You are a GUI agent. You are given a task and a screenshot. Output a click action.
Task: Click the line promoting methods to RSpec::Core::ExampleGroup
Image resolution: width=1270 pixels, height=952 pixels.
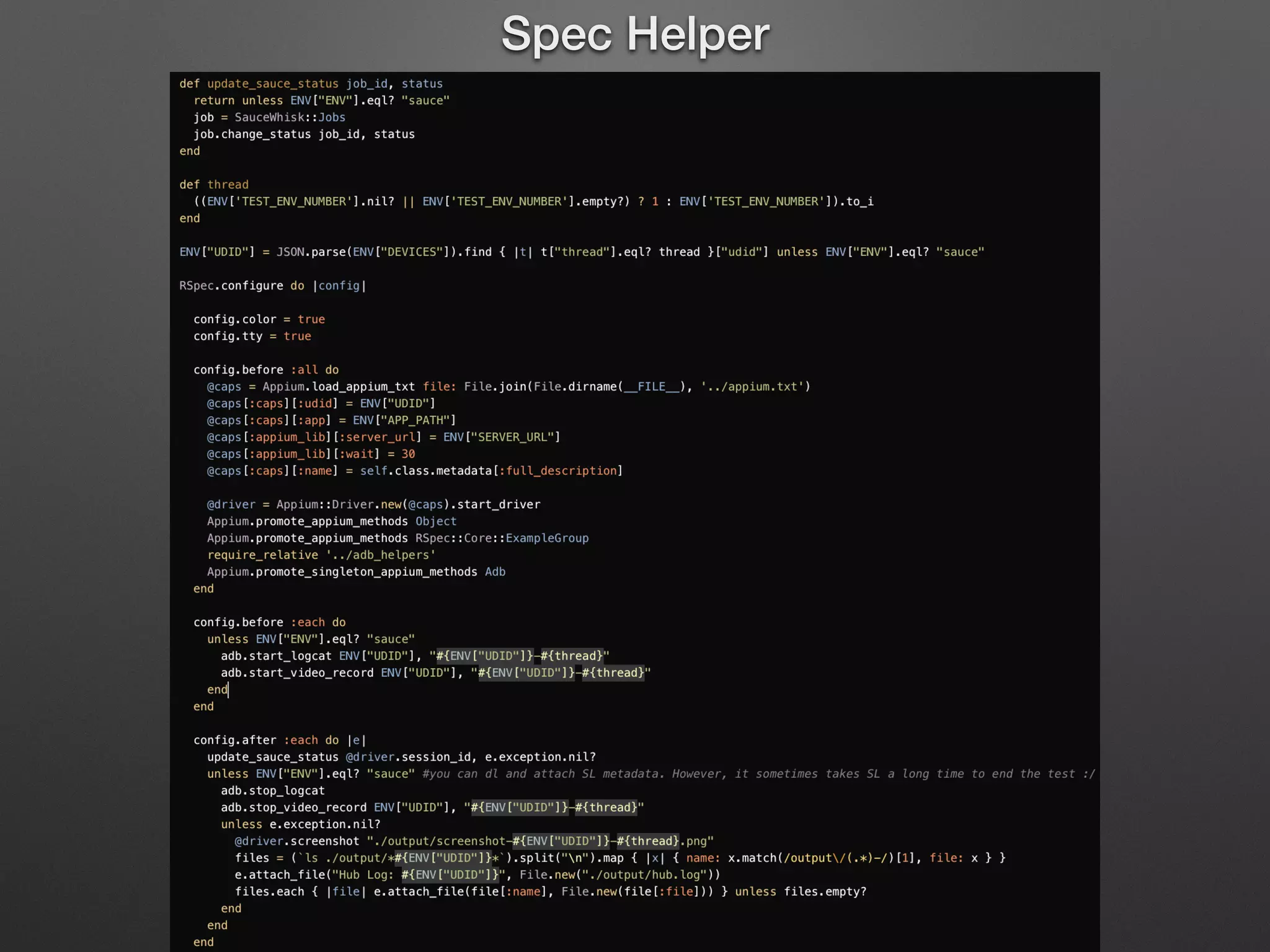point(398,538)
